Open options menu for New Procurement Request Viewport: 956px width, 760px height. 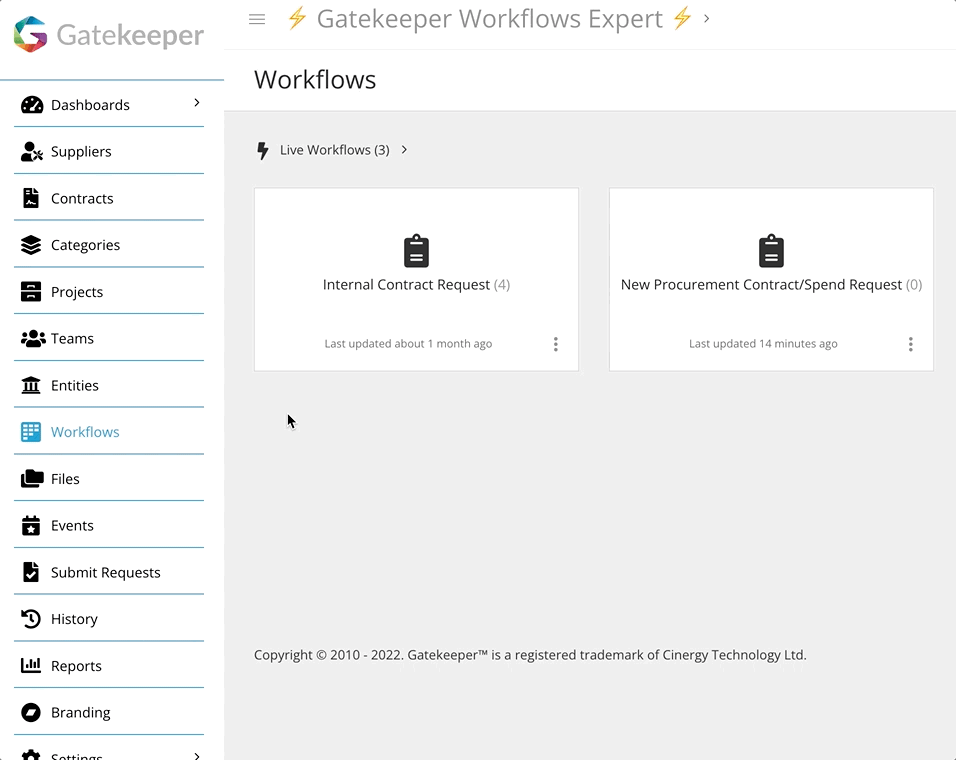(x=910, y=344)
